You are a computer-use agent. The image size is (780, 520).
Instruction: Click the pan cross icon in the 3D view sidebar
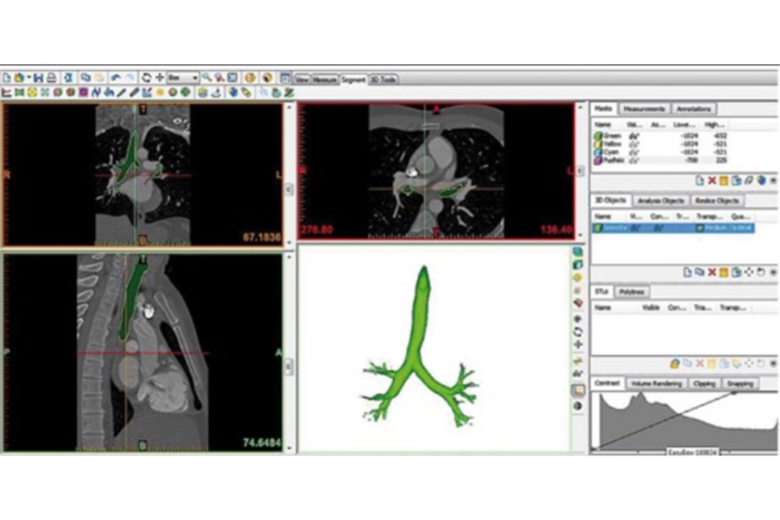click(578, 344)
